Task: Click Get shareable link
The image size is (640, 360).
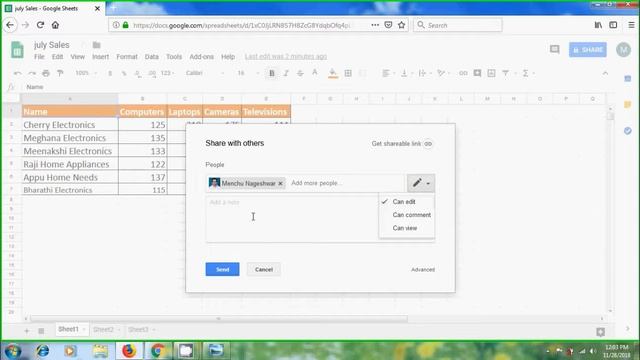Action: click(402, 144)
